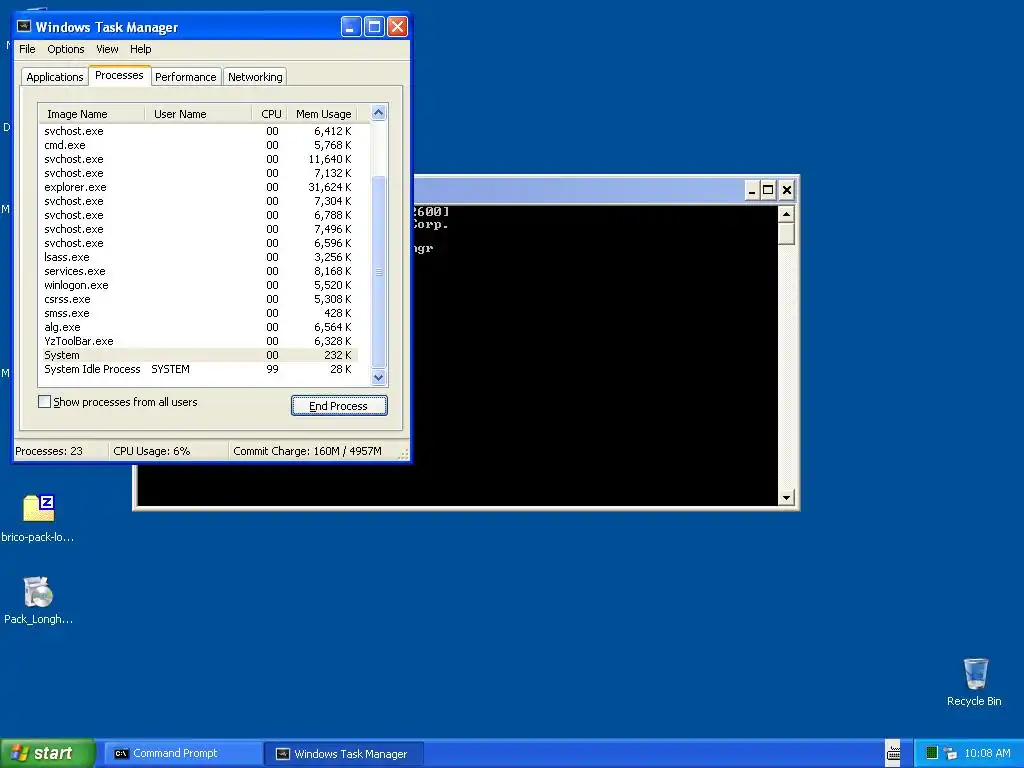The image size is (1024, 768).
Task: Select the System process row
Action: (x=199, y=355)
